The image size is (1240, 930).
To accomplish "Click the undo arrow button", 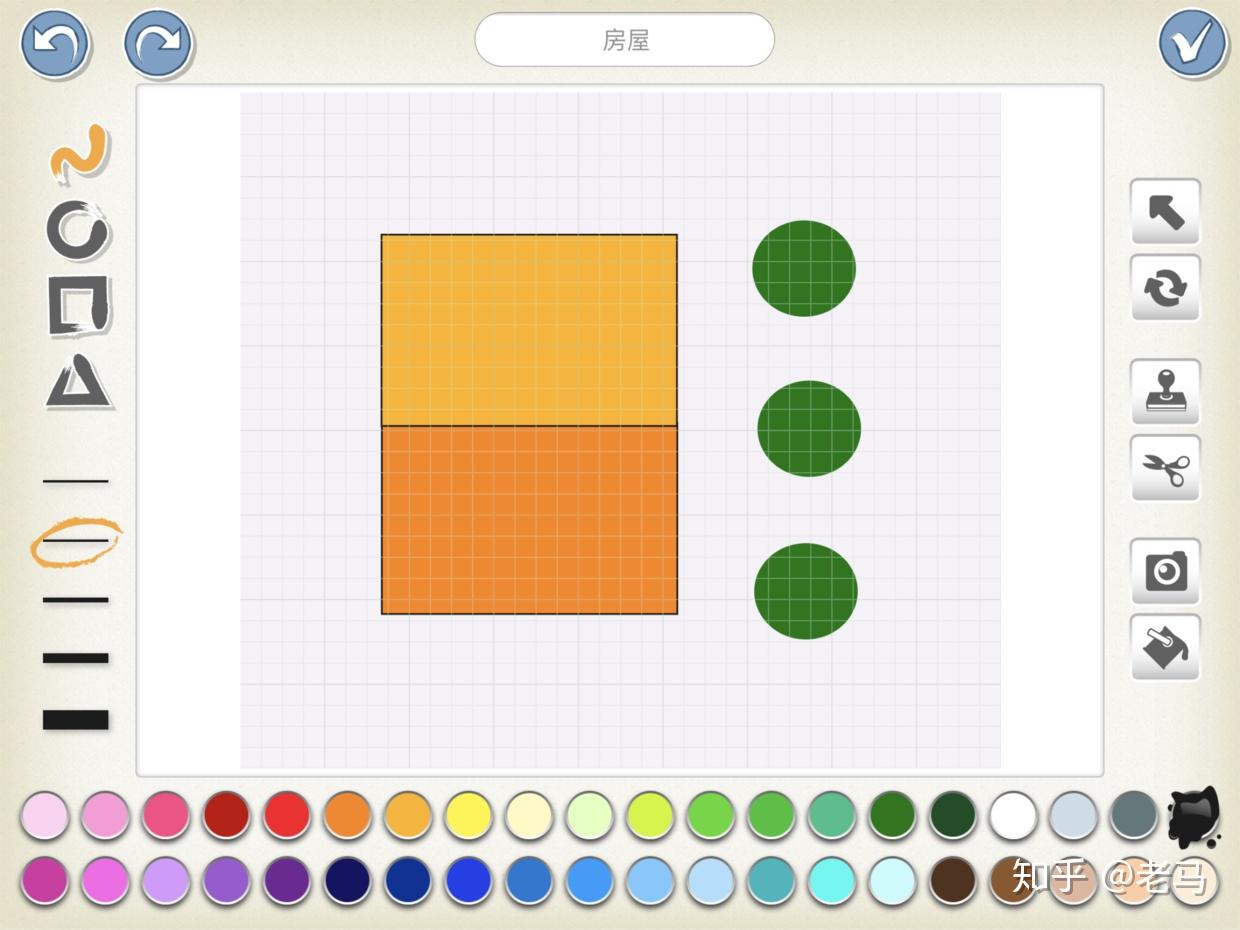I will point(55,43).
